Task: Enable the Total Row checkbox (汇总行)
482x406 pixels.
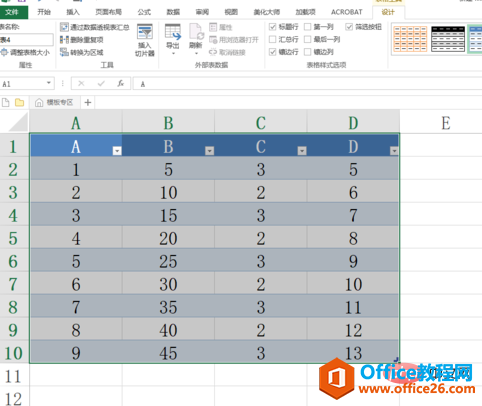Action: [272, 39]
